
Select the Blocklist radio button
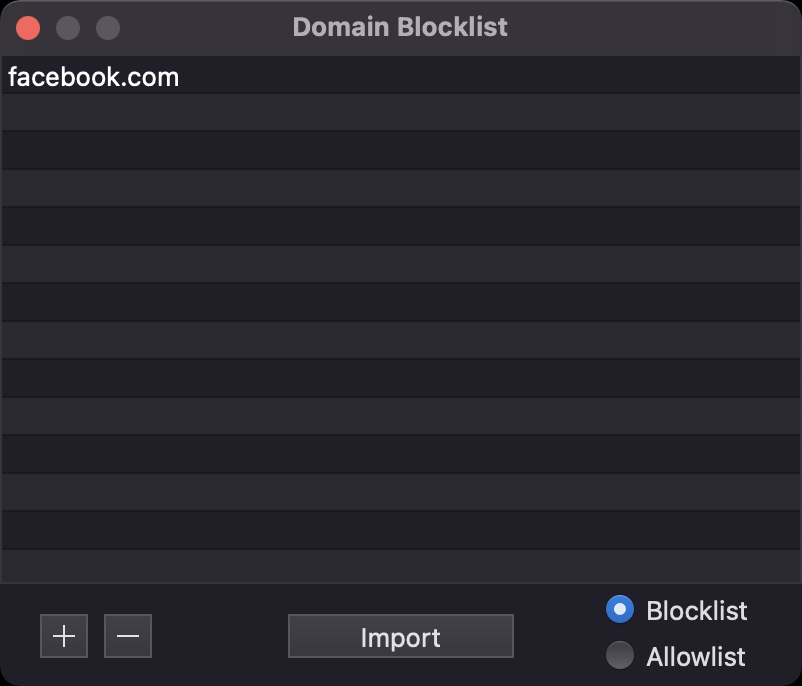620,609
